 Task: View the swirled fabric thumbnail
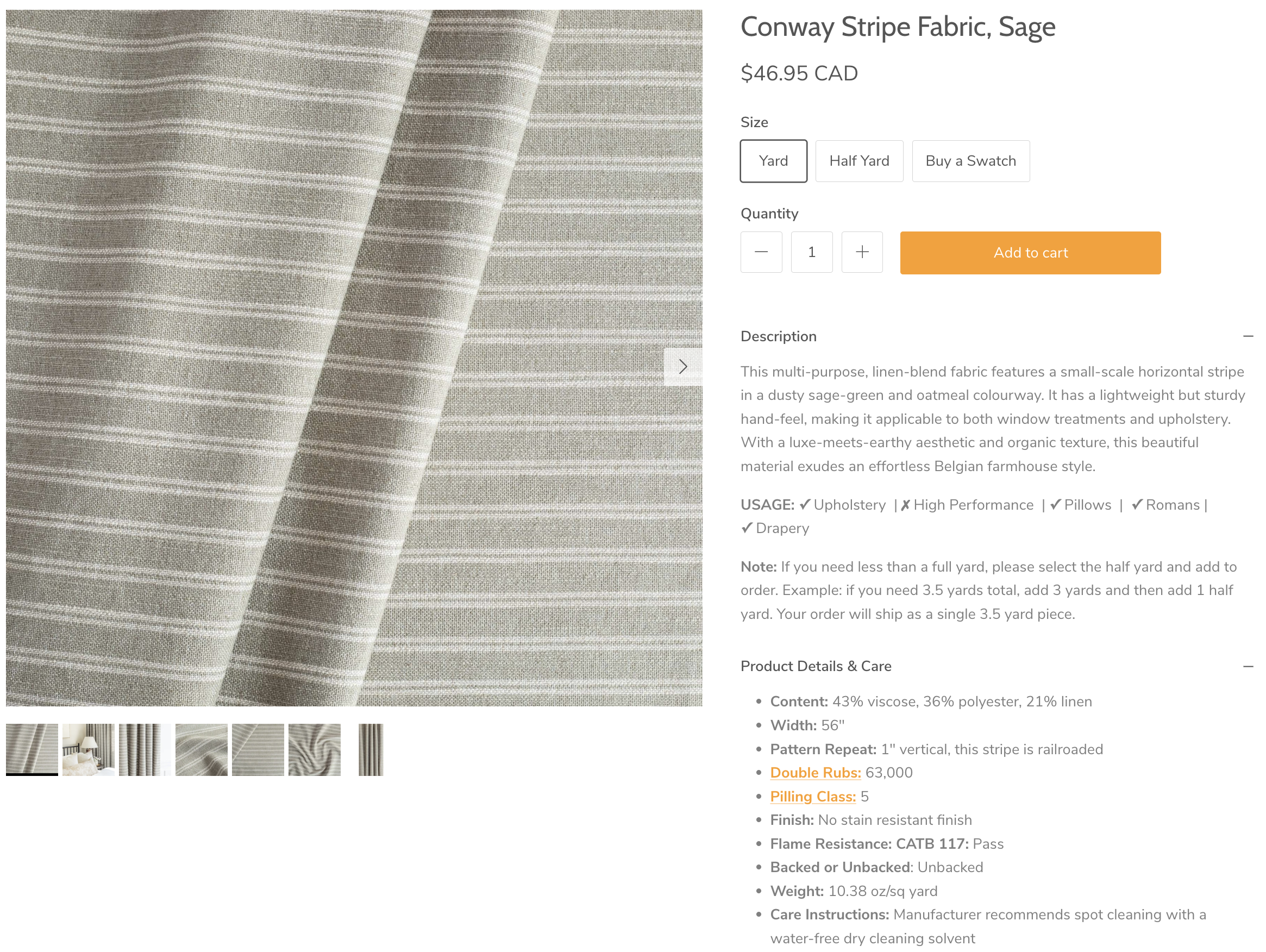(314, 749)
